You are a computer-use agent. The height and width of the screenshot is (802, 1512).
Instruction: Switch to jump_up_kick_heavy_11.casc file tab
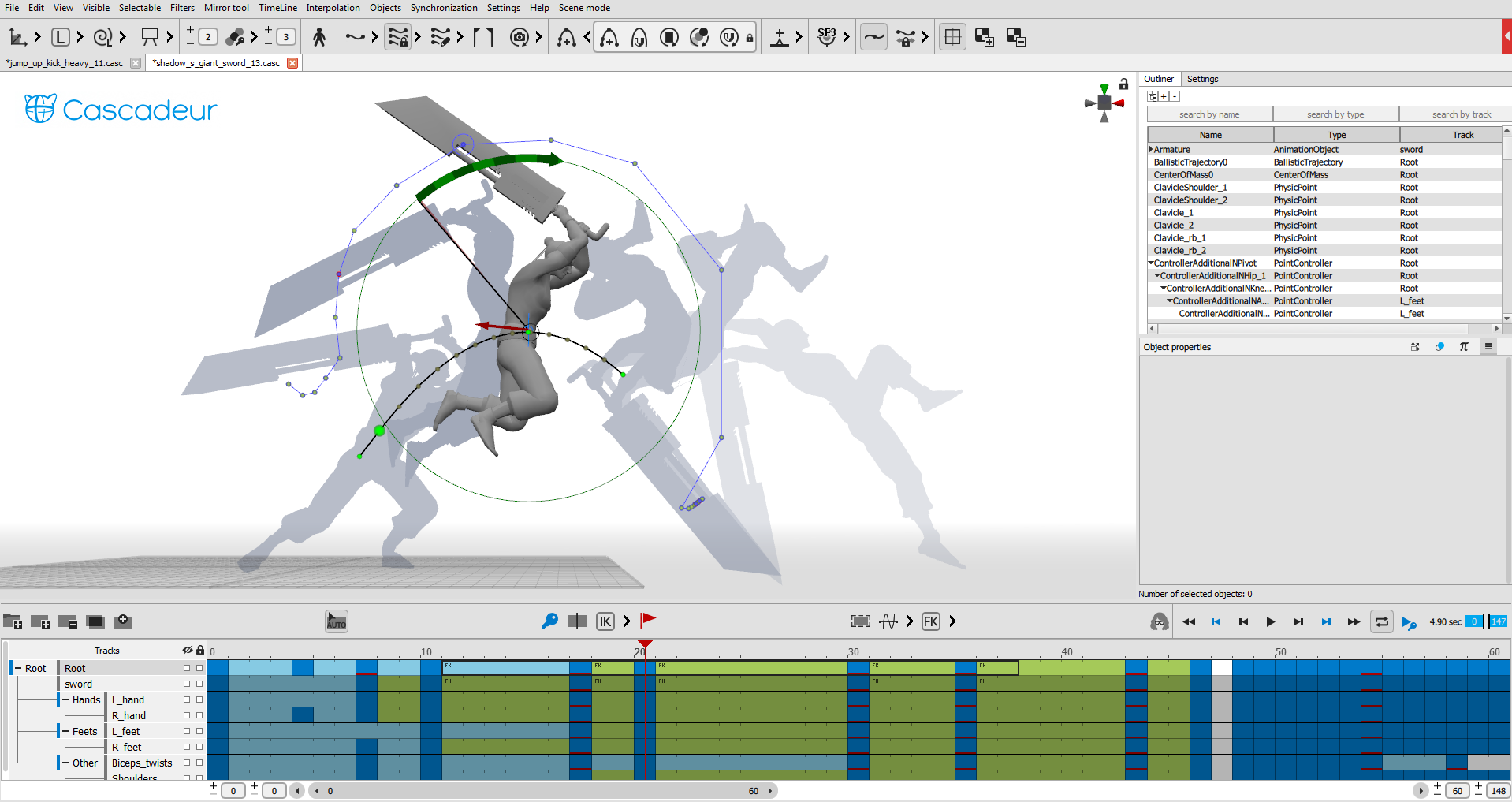pos(65,63)
